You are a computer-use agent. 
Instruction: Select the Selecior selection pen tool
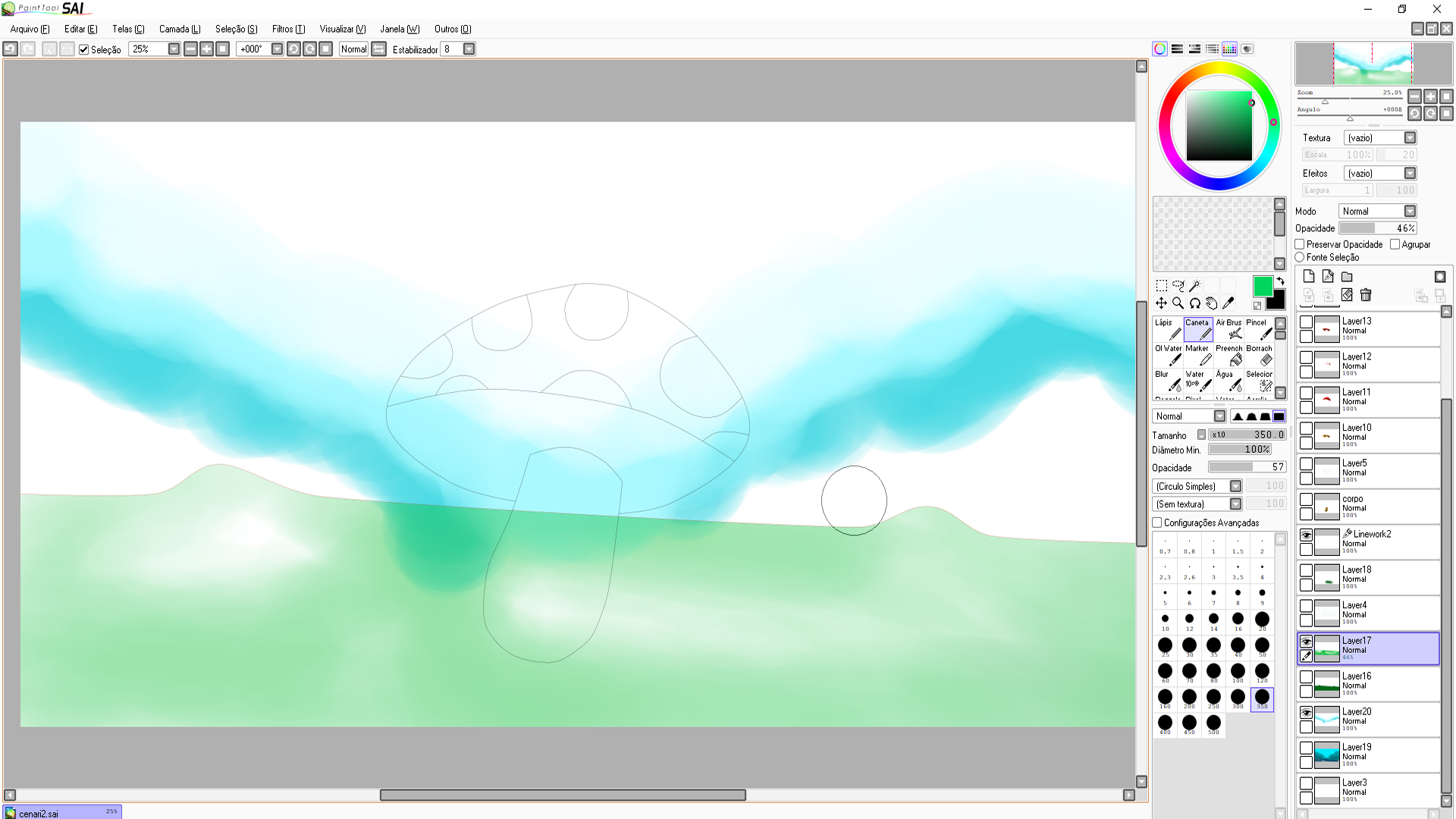click(1259, 381)
